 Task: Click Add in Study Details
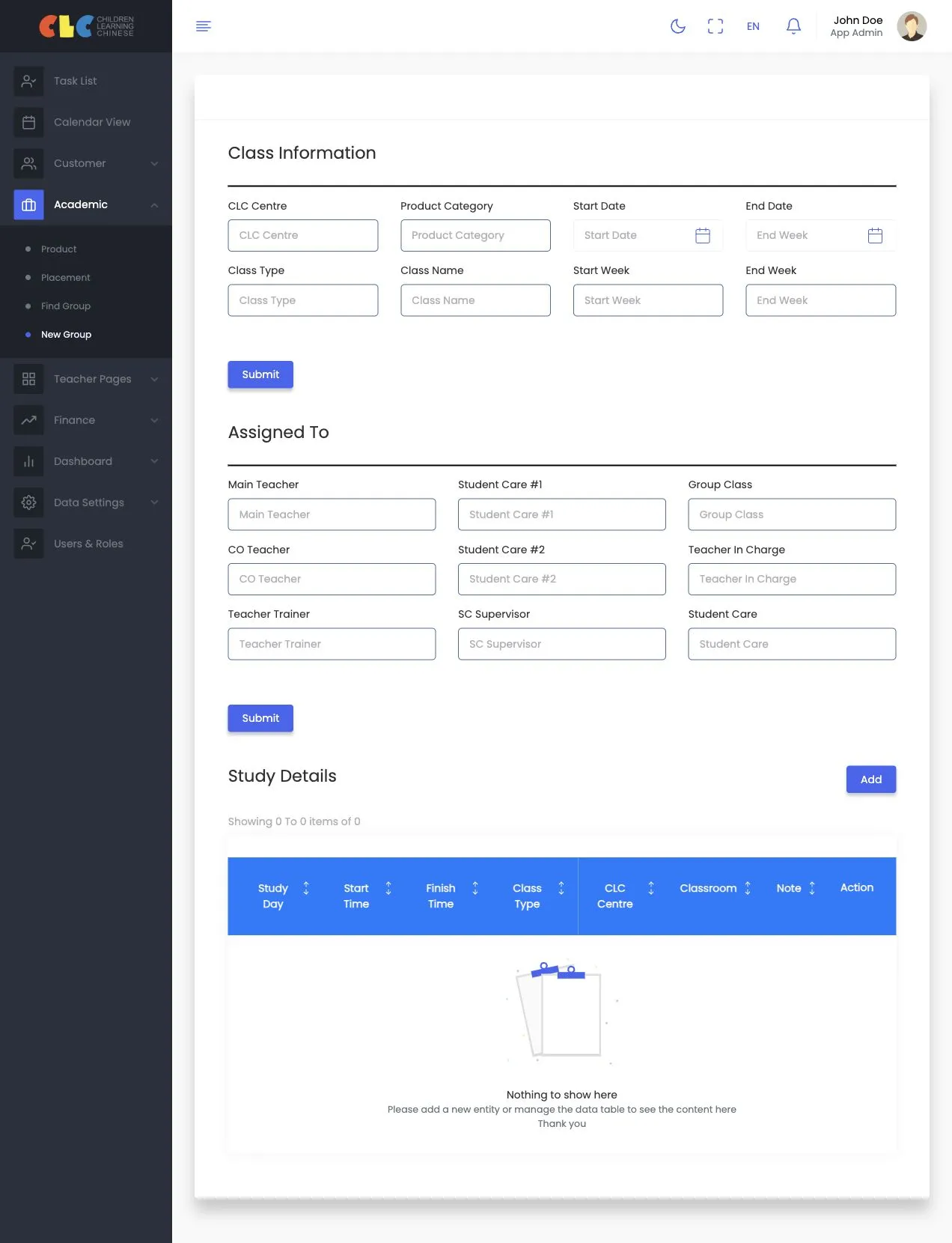[x=871, y=779]
